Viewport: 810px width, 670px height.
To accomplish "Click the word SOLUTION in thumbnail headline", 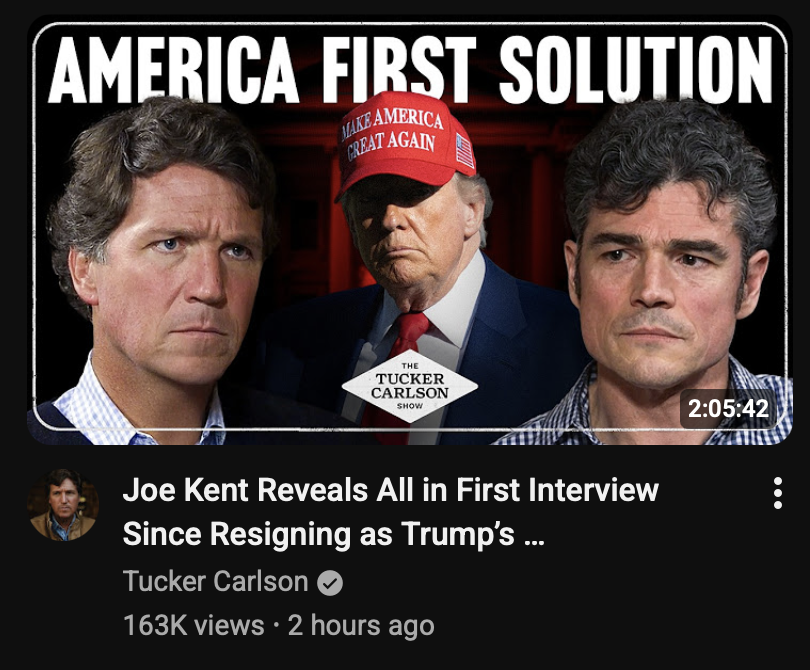I will click(x=635, y=69).
